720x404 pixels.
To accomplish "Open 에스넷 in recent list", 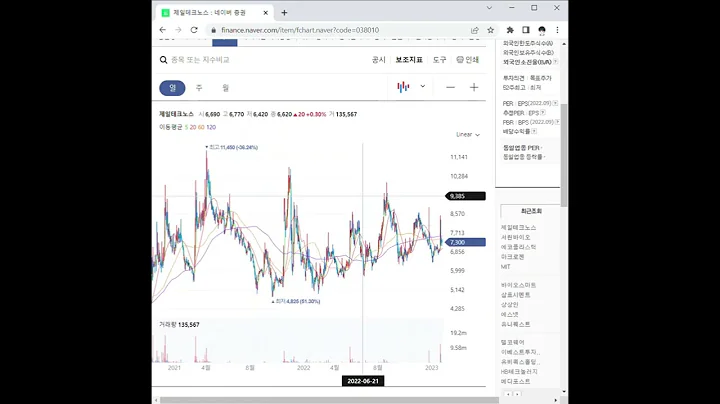I will [x=510, y=314].
